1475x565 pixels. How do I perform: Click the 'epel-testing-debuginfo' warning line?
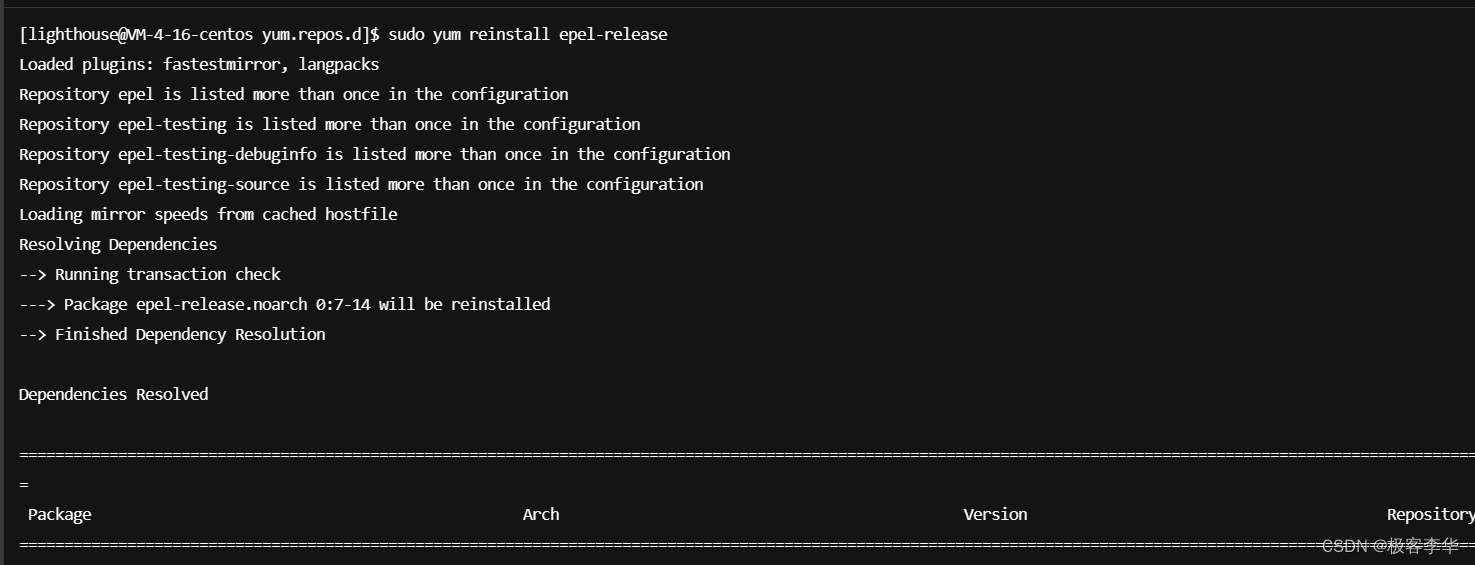(x=374, y=154)
